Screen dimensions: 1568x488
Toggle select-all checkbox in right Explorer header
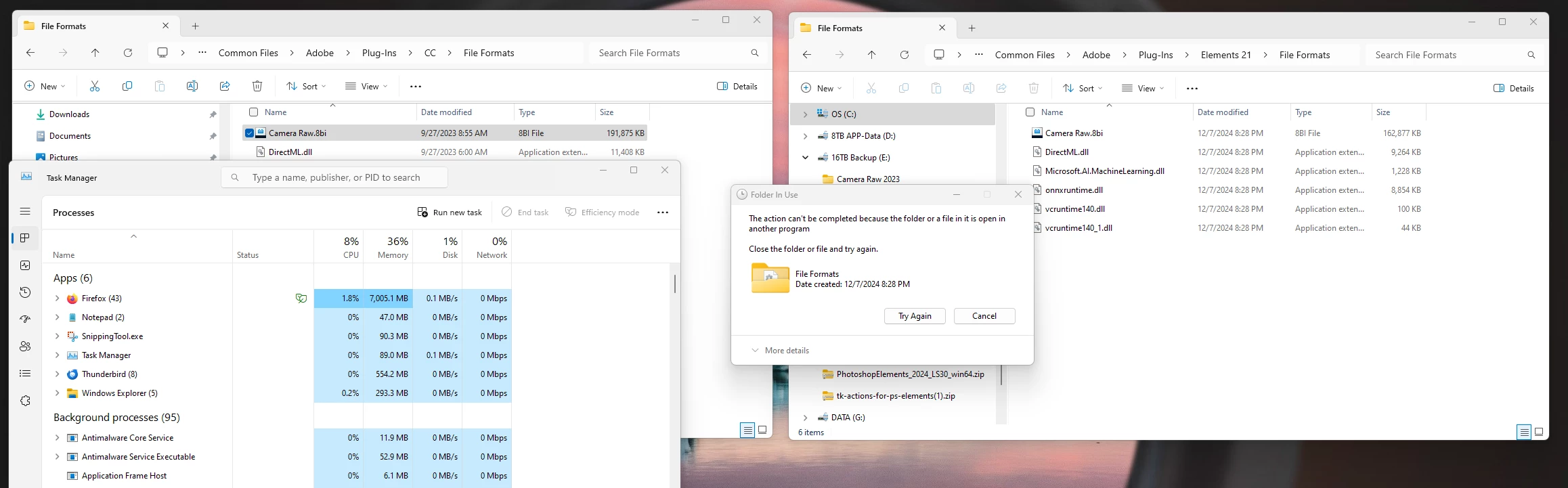pos(1030,112)
